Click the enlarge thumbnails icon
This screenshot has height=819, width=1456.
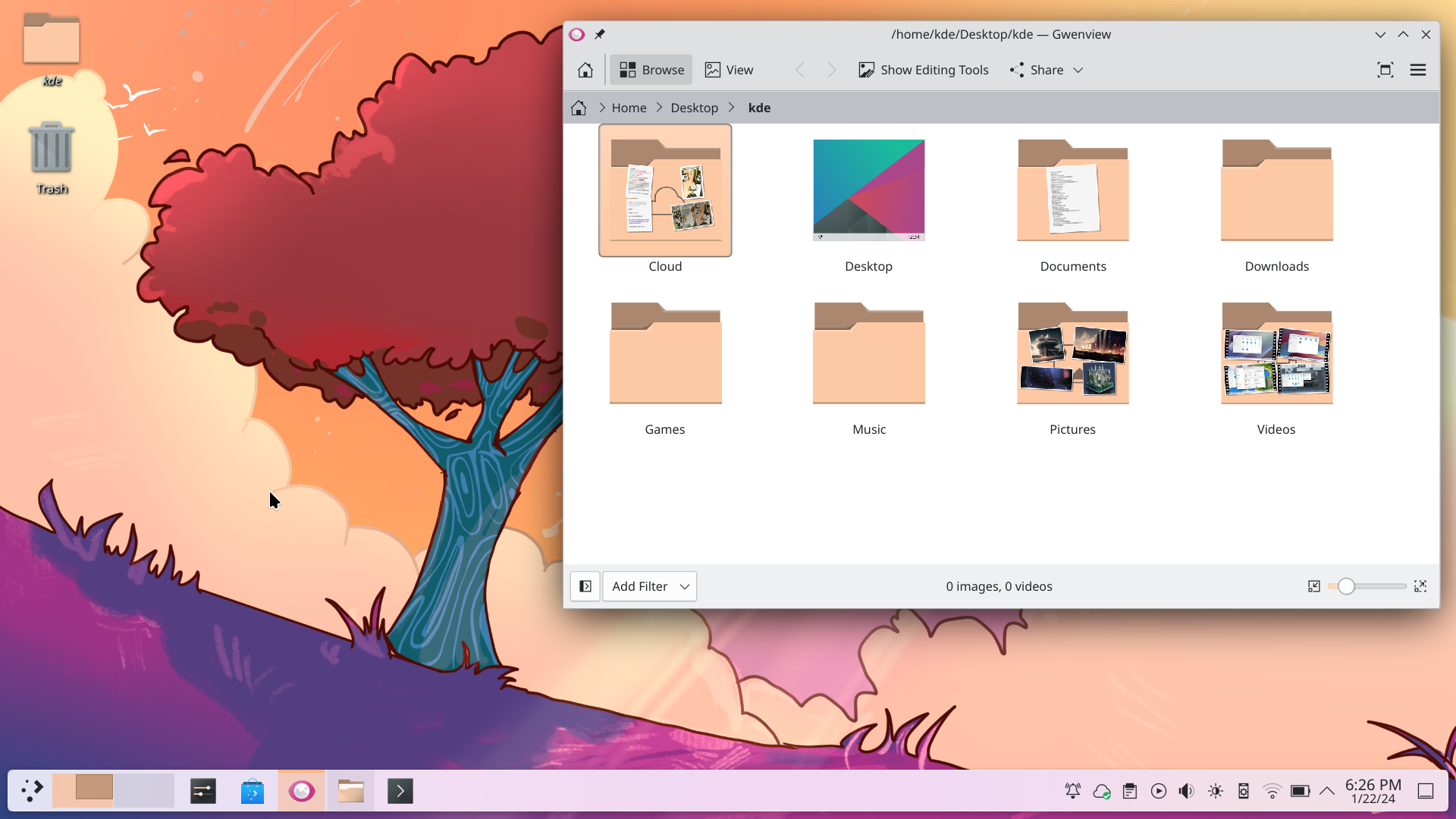coord(1420,586)
